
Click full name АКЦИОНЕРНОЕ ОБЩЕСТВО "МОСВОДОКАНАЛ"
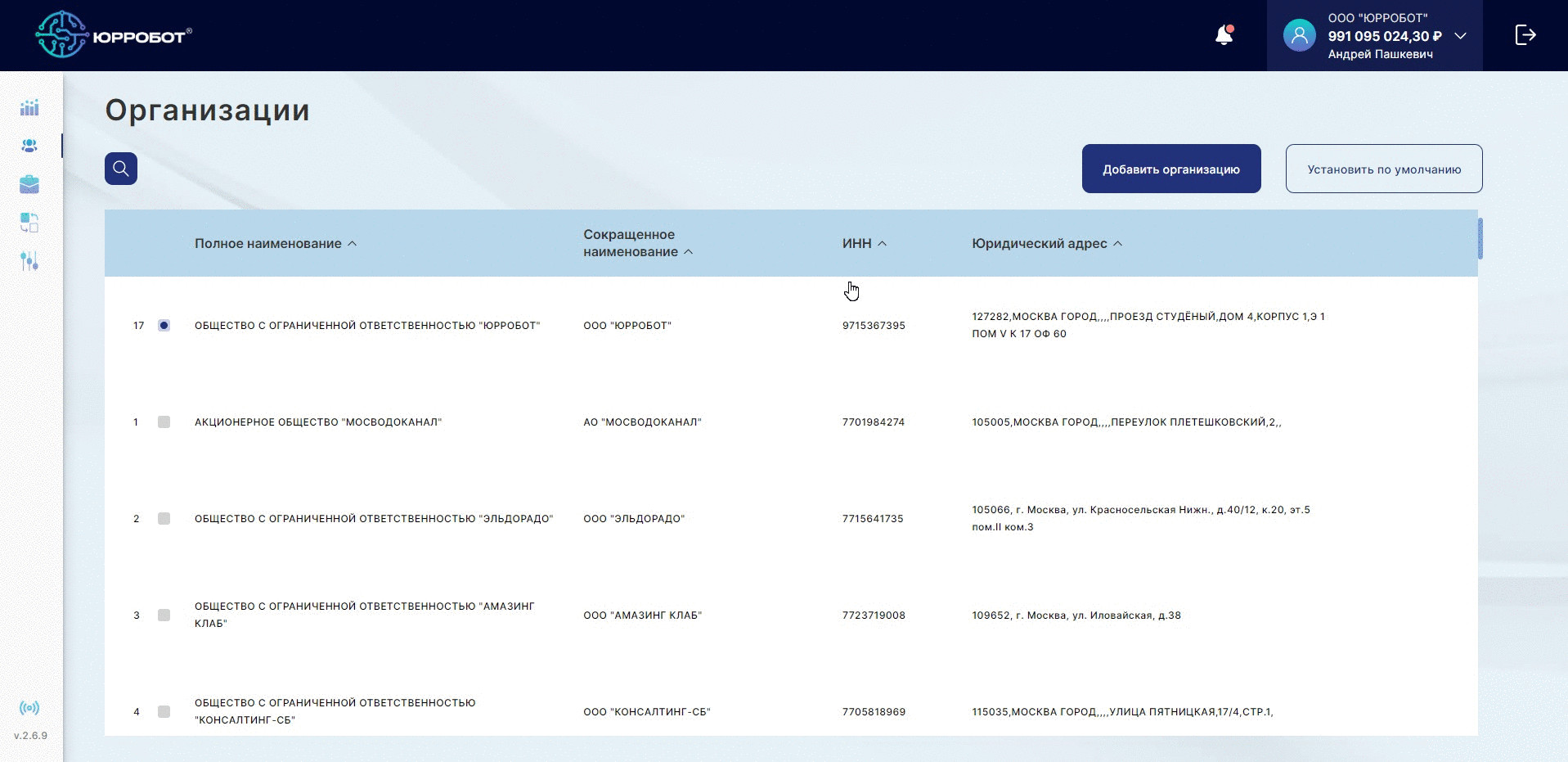(x=318, y=422)
